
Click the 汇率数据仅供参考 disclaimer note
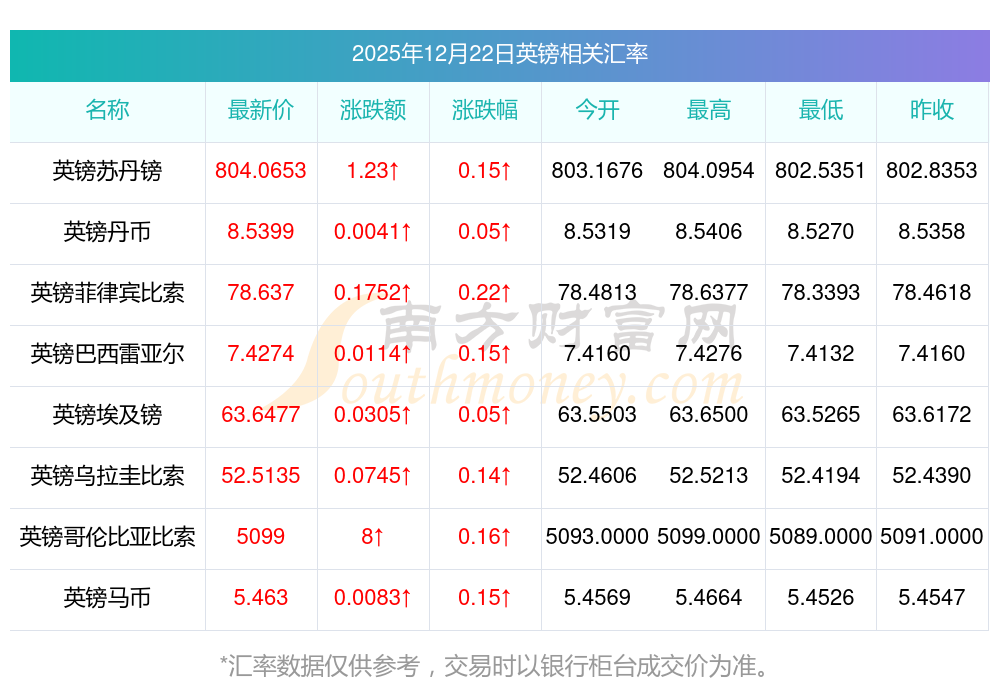(495, 666)
